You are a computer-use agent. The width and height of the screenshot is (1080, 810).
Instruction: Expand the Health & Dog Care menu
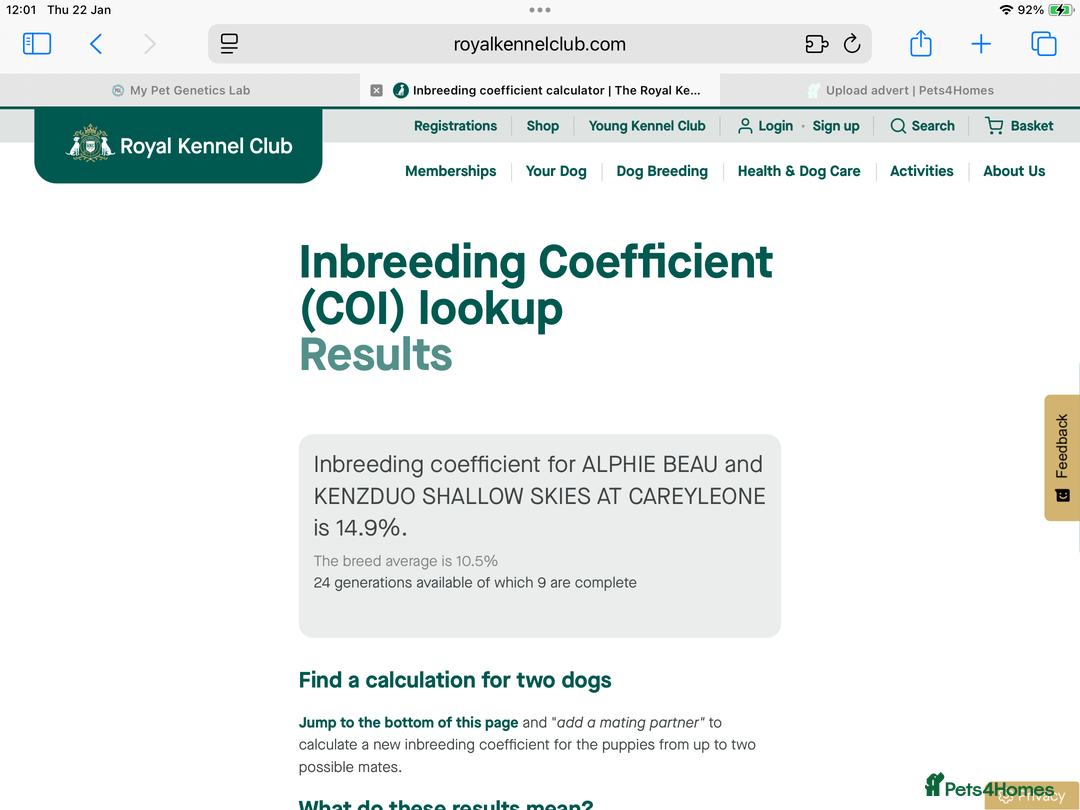coord(799,171)
